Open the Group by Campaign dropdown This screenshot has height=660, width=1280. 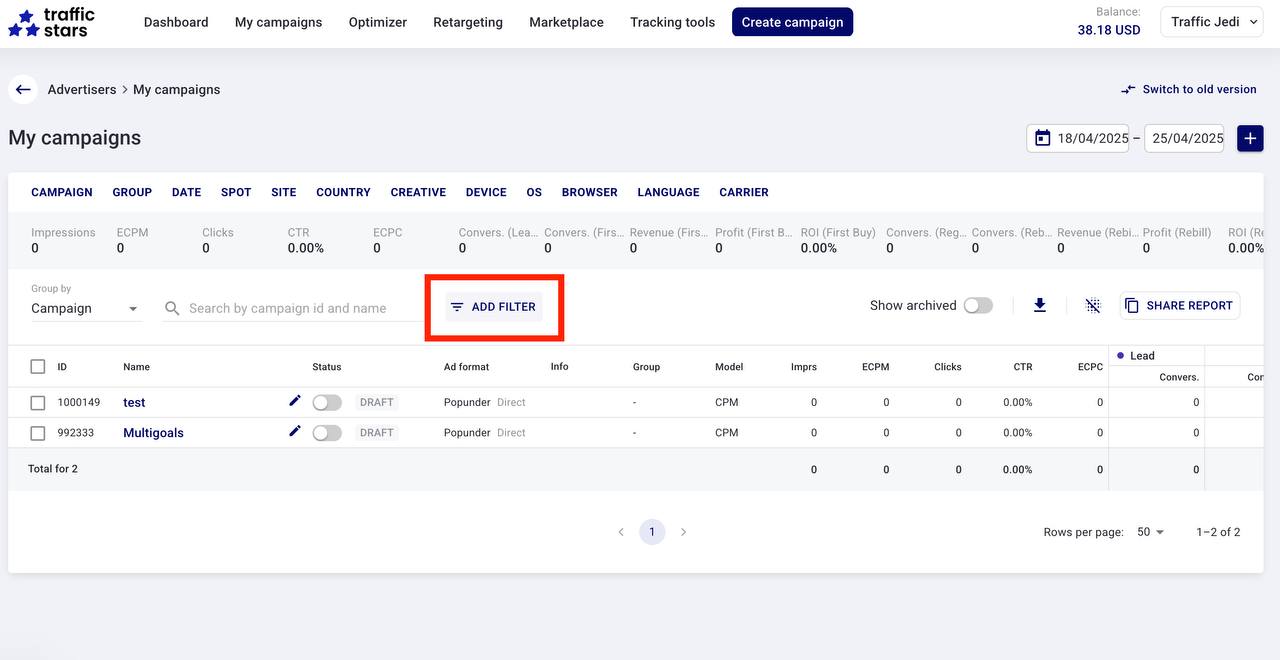click(x=85, y=309)
